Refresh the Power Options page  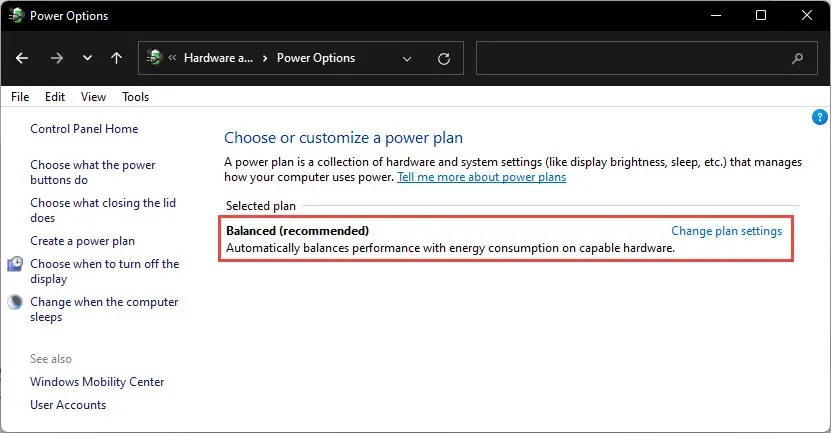(x=444, y=58)
